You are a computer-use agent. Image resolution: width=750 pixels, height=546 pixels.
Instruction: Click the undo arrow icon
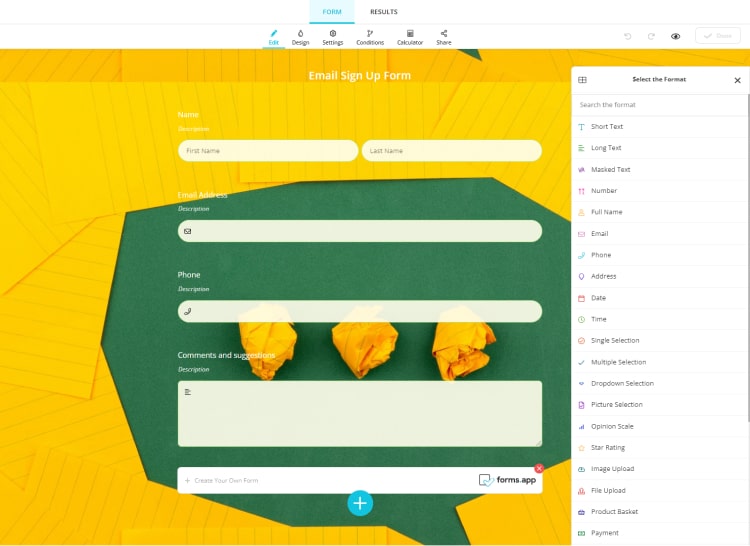[x=628, y=36]
